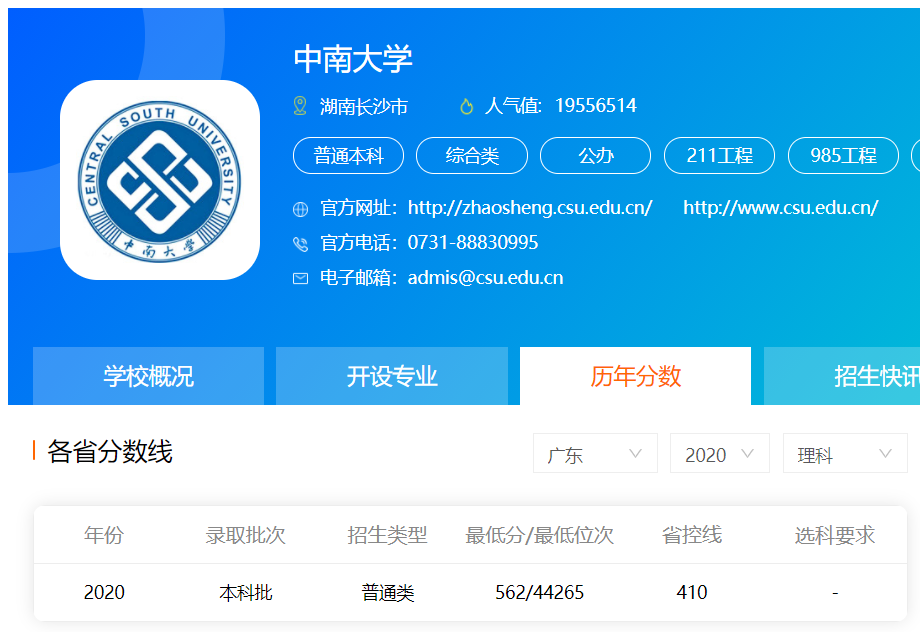920x632 pixels.
Task: Switch to the 学校概况 tab
Action: click(147, 375)
